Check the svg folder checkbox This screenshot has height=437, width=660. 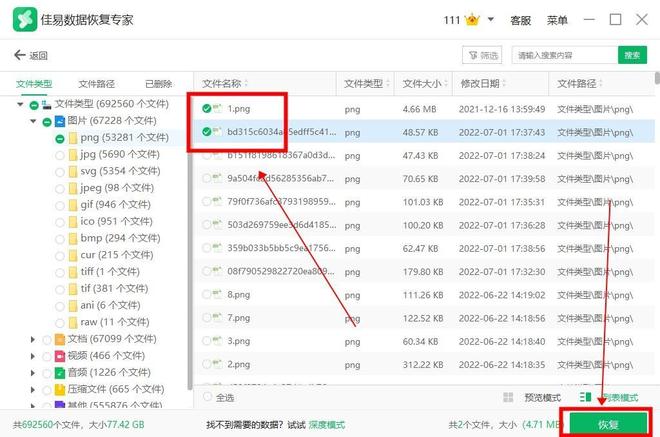[60, 172]
